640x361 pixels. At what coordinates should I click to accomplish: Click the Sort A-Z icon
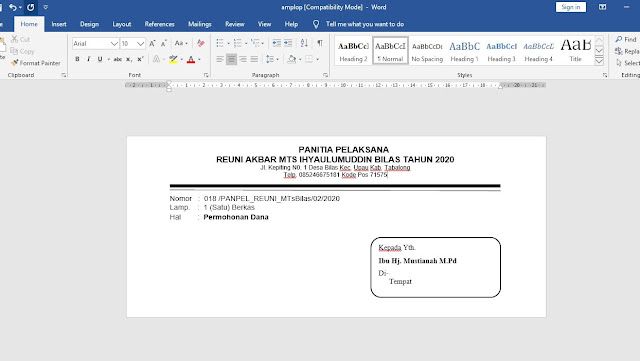pyautogui.click(x=304, y=43)
